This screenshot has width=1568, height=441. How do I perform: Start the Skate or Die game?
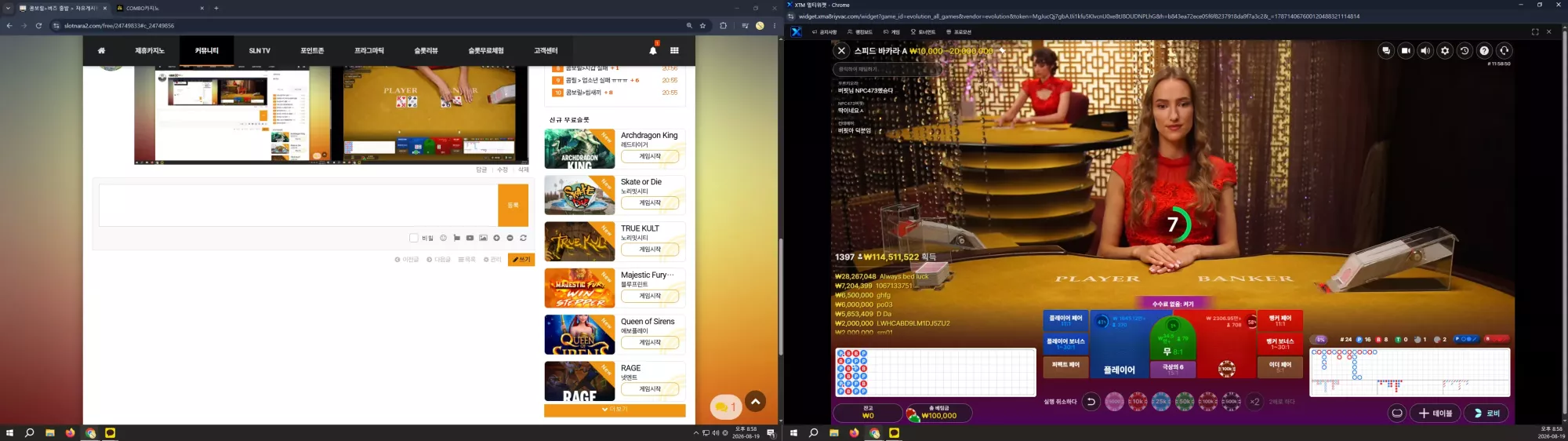coord(650,202)
